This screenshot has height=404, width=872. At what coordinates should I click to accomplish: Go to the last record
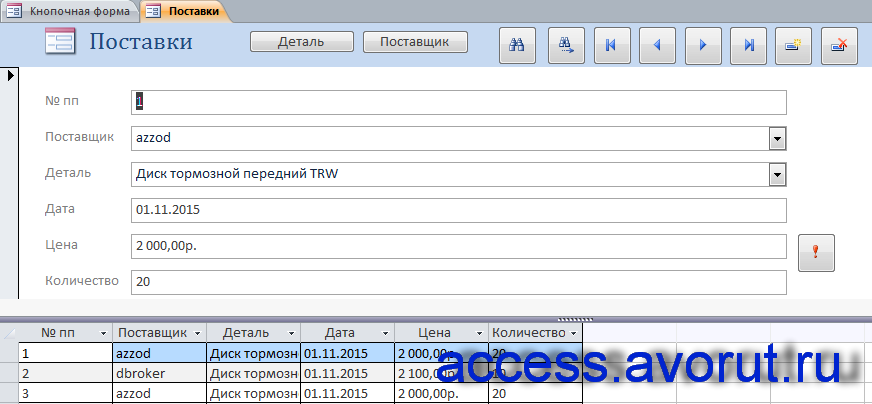point(749,45)
